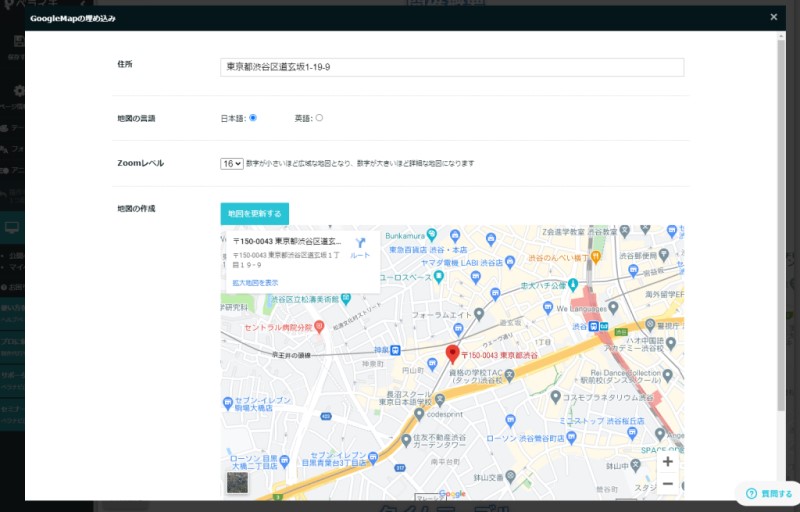Click the ルート link text
Screen dimensions: 800x512
(x=360, y=255)
